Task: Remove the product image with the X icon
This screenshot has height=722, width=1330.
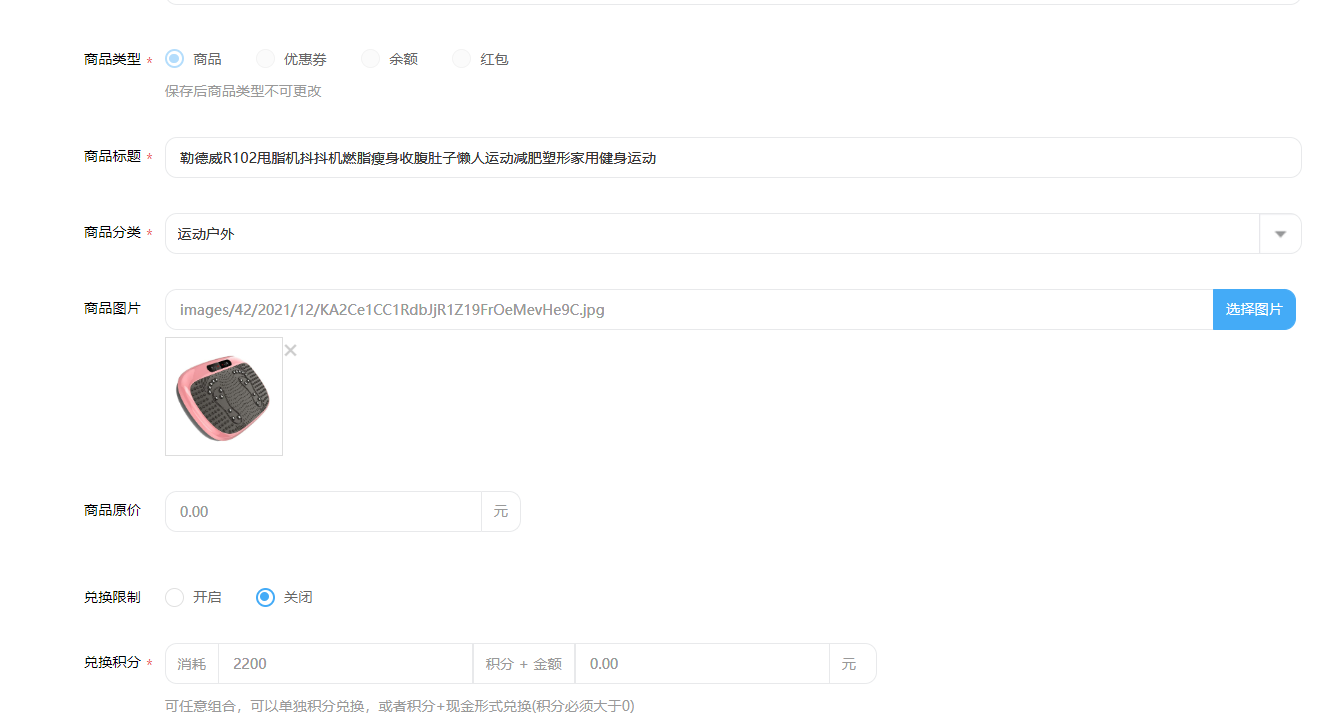Action: pyautogui.click(x=291, y=350)
